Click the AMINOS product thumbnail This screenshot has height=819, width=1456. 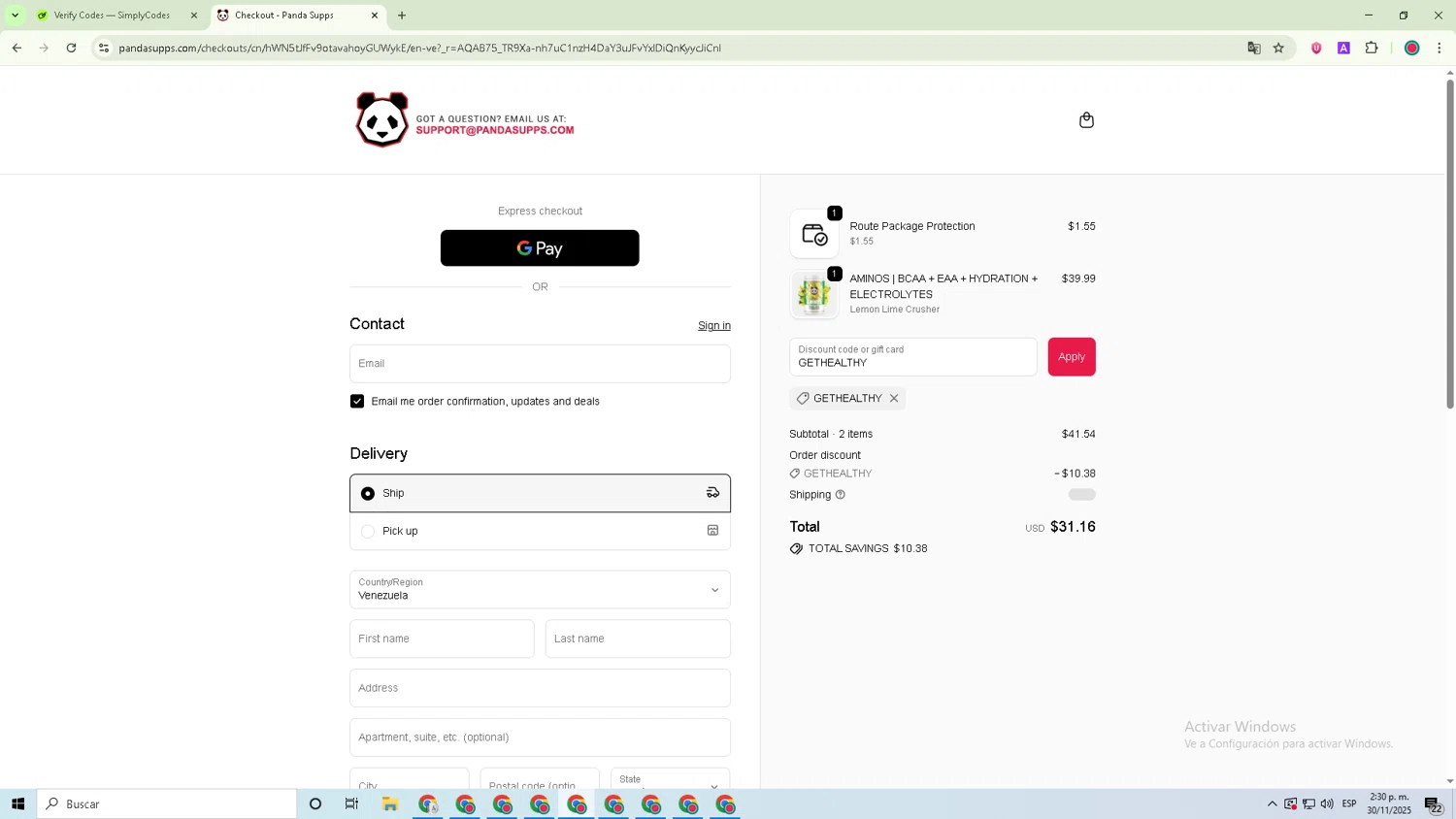pyautogui.click(x=813, y=294)
